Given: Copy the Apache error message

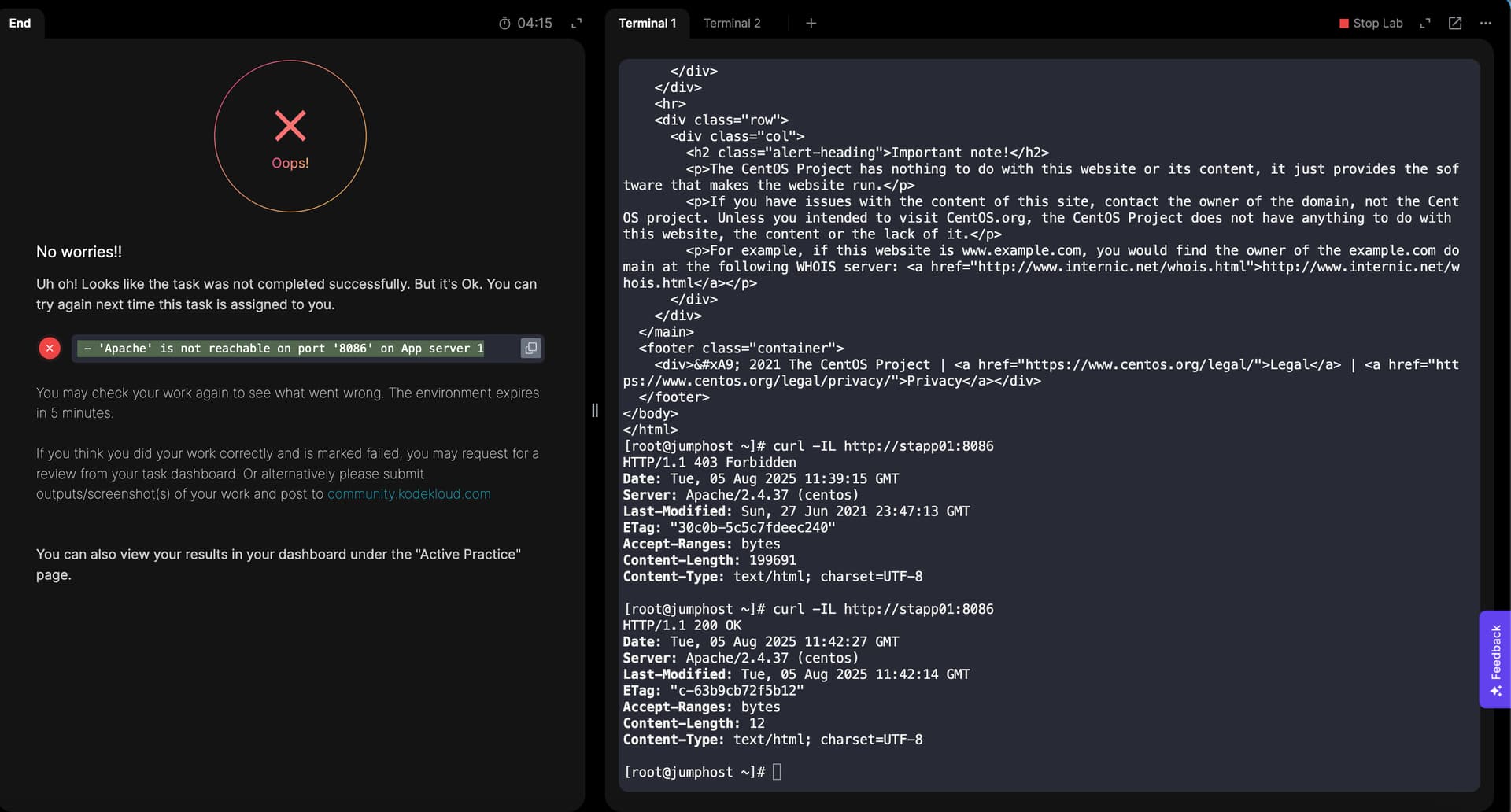Looking at the screenshot, I should pyautogui.click(x=531, y=348).
